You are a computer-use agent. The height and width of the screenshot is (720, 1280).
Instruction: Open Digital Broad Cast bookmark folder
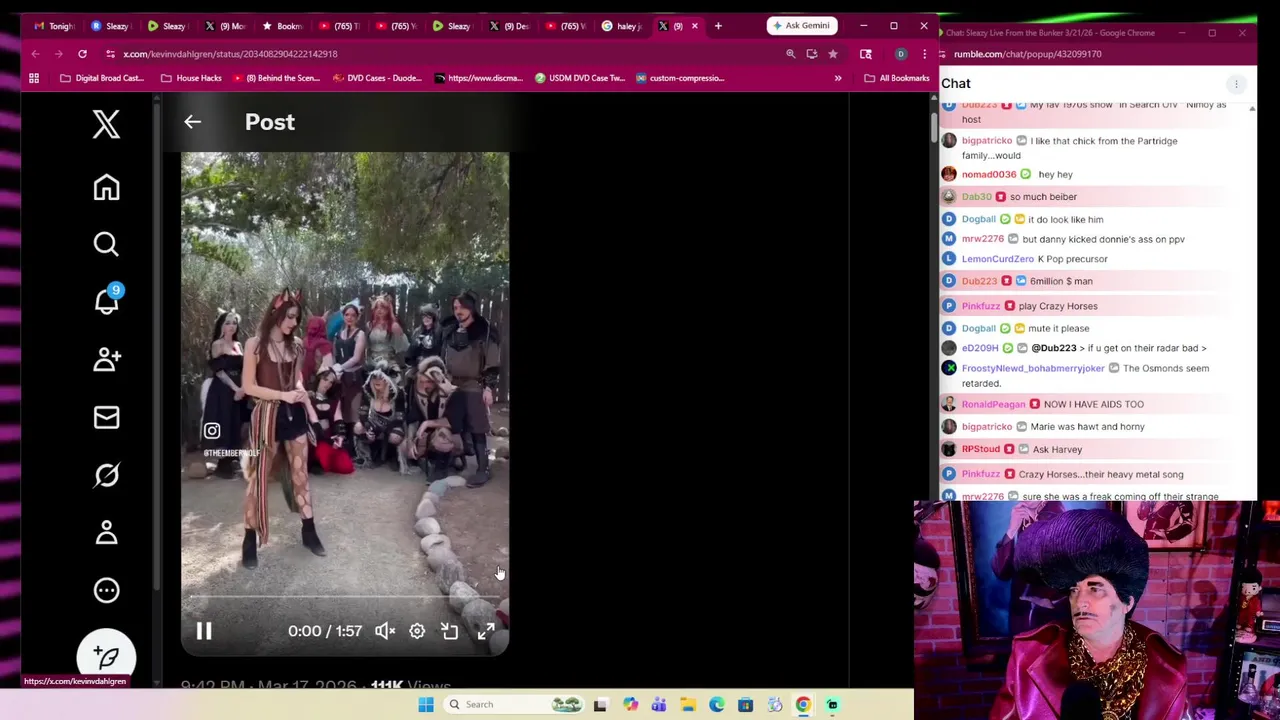(102, 78)
